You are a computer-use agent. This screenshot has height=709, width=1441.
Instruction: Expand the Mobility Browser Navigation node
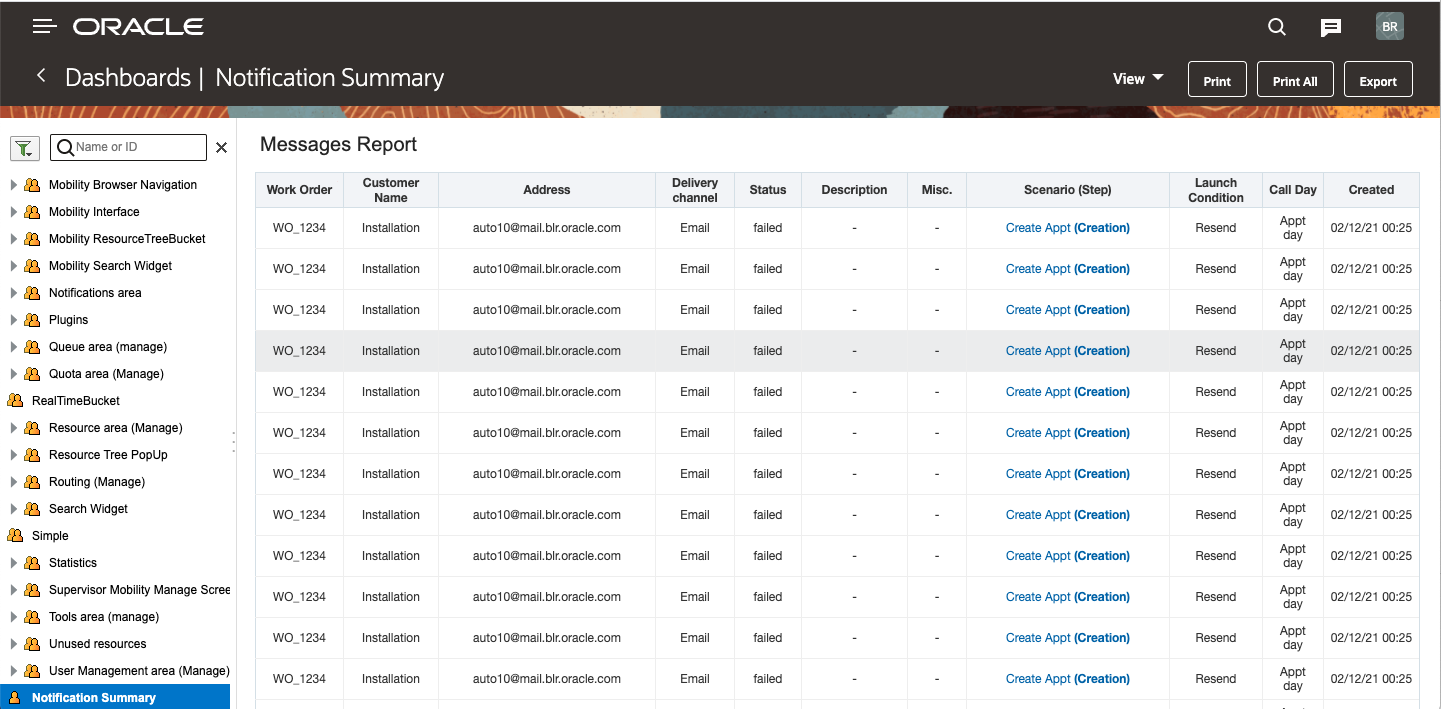pos(14,185)
